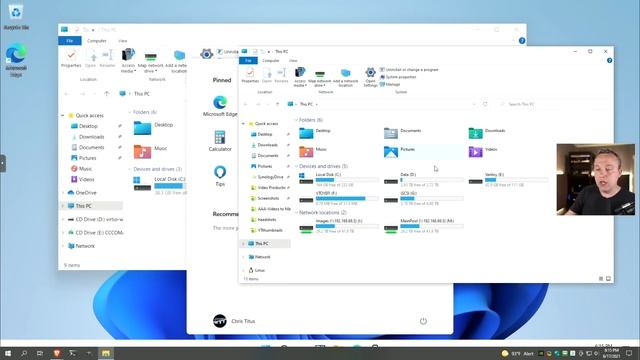Open the File tab of the back window
Image resolution: width=640 pixels, height=360 pixels.
click(x=70, y=41)
